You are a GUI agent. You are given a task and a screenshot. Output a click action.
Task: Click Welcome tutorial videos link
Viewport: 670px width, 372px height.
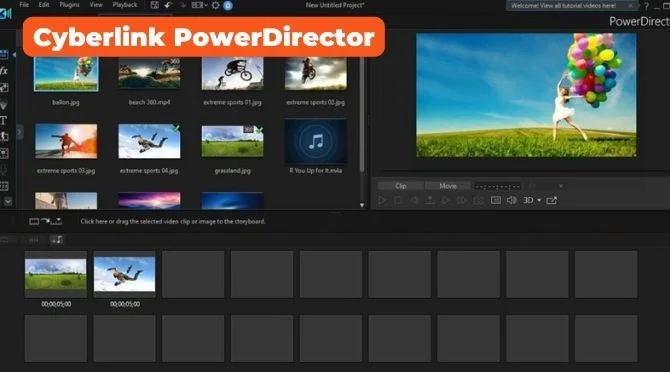click(x=563, y=6)
